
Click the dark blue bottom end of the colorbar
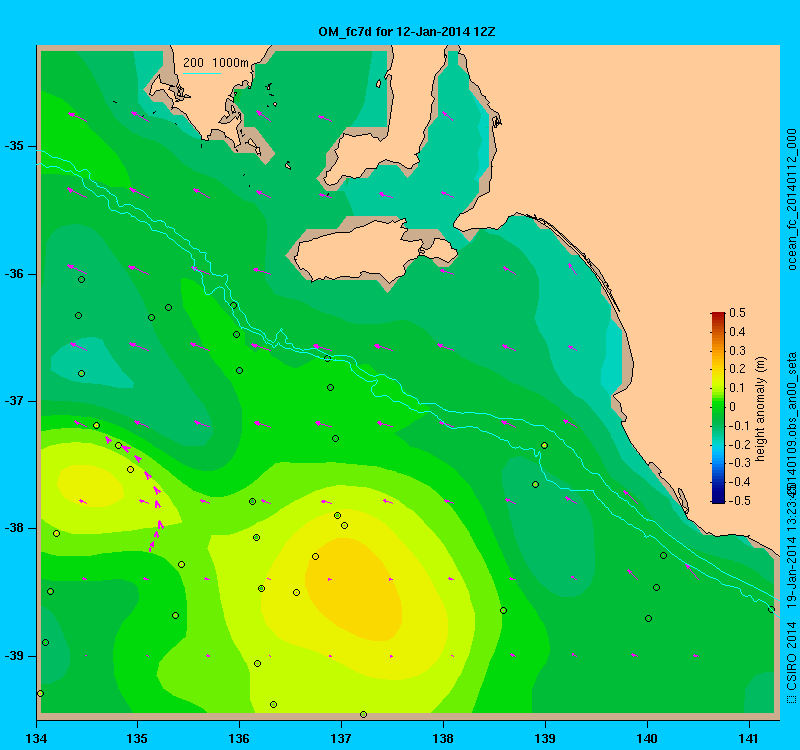point(718,499)
